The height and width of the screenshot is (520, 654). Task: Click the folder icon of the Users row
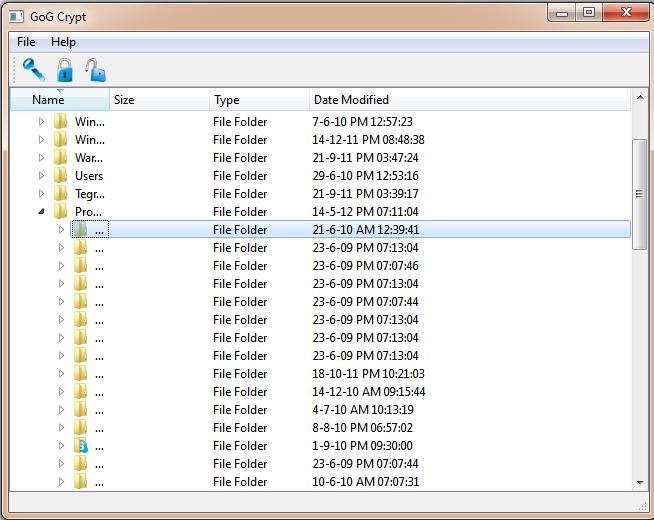60,176
